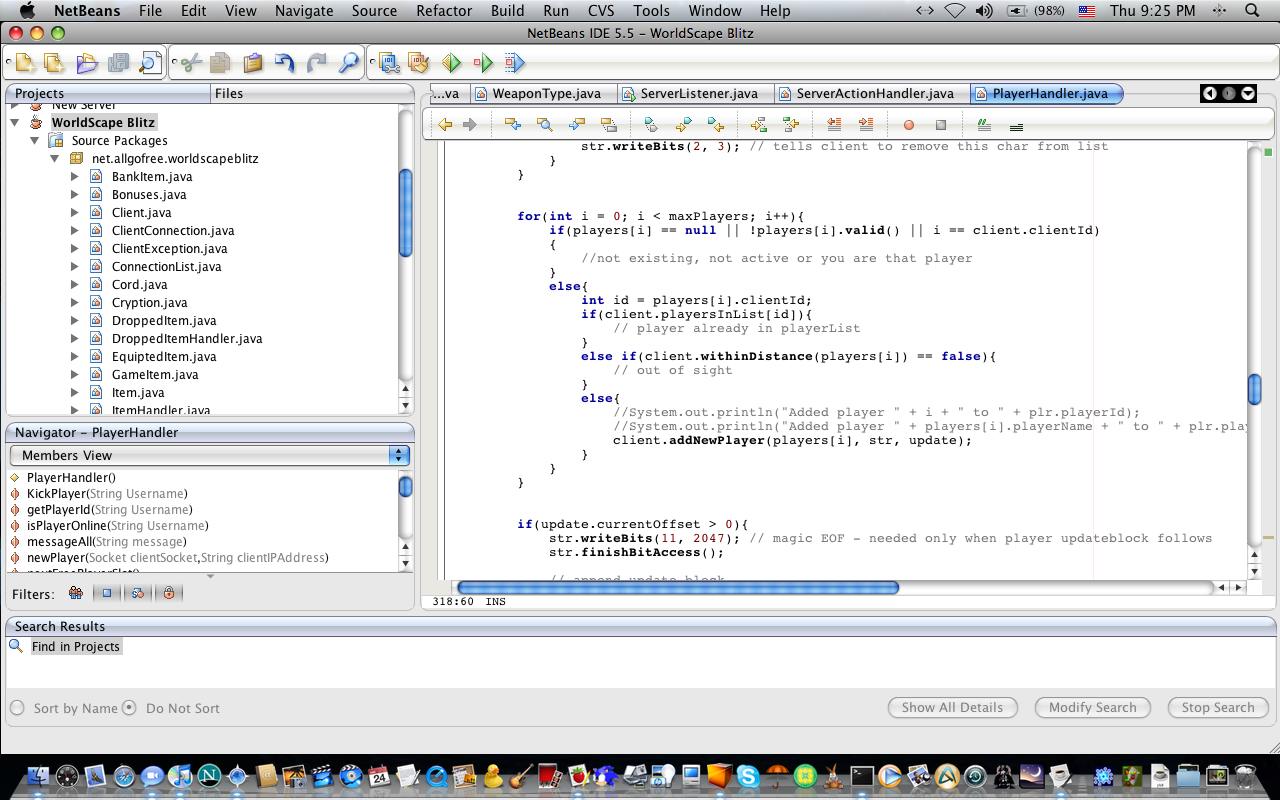Expand the ConnectionList.java node
Screen dimensions: 1280x800
point(75,266)
